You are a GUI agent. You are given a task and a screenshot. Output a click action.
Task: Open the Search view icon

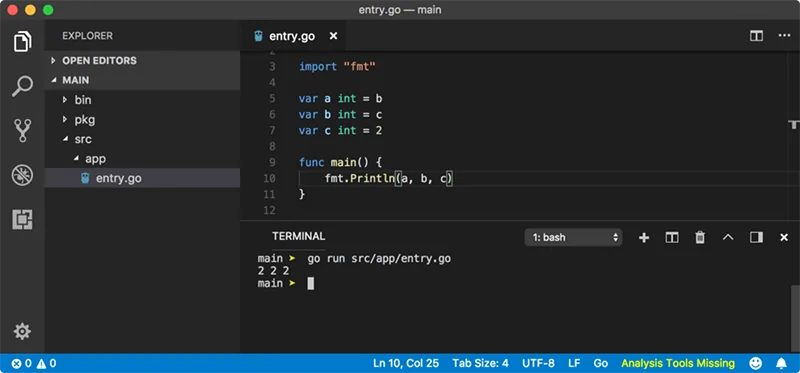tap(22, 86)
